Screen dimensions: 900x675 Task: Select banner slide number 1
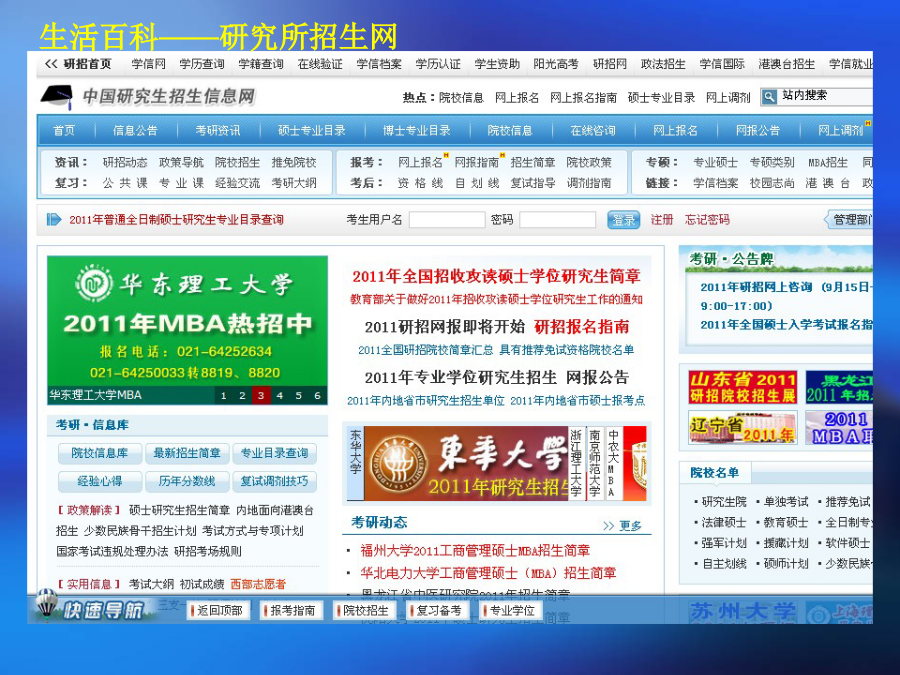(223, 395)
